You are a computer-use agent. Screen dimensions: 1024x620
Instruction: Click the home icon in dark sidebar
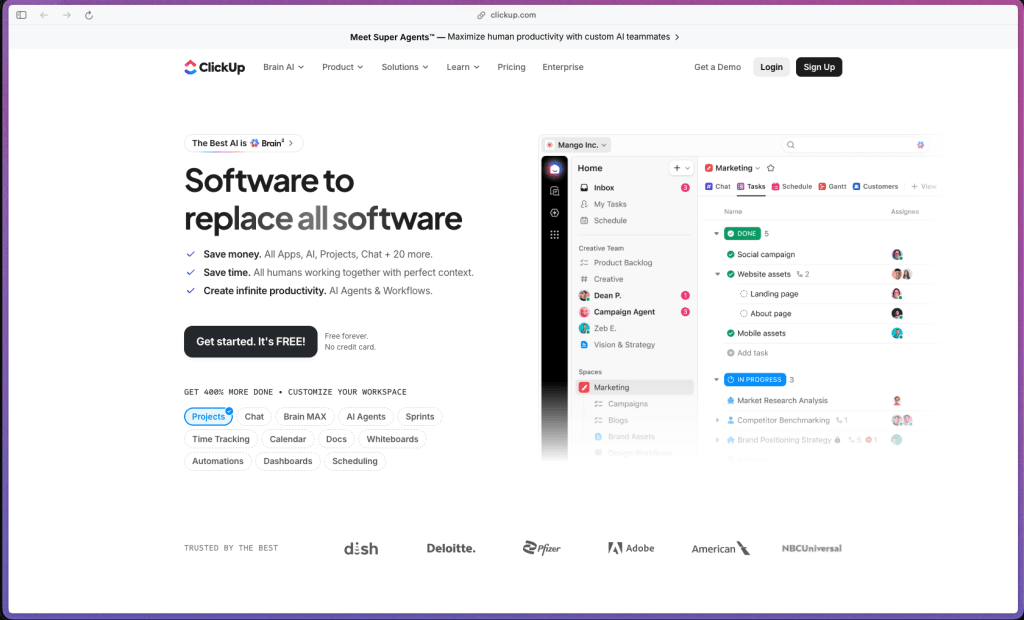pos(554,169)
